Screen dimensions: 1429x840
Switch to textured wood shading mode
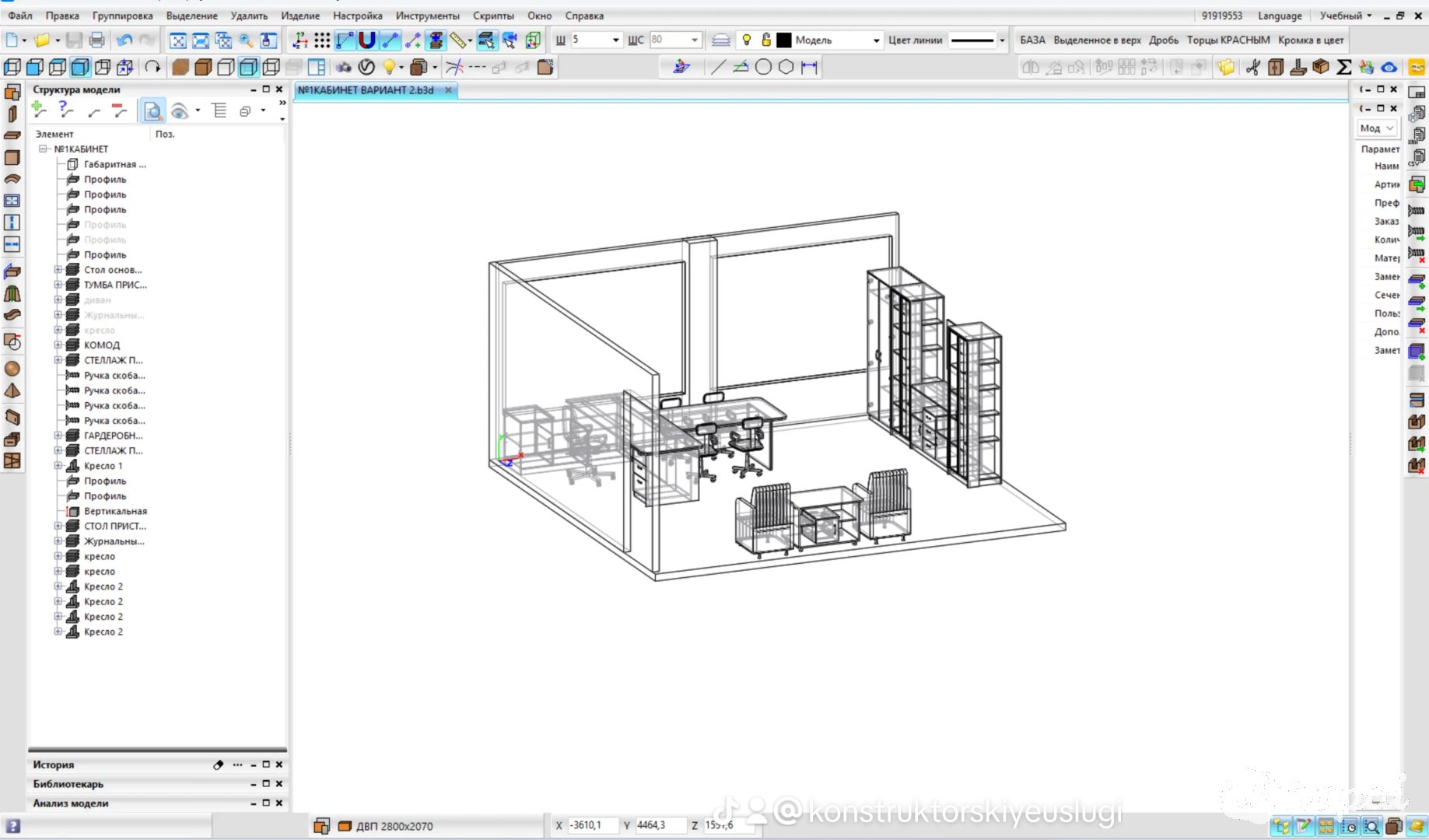tap(180, 67)
